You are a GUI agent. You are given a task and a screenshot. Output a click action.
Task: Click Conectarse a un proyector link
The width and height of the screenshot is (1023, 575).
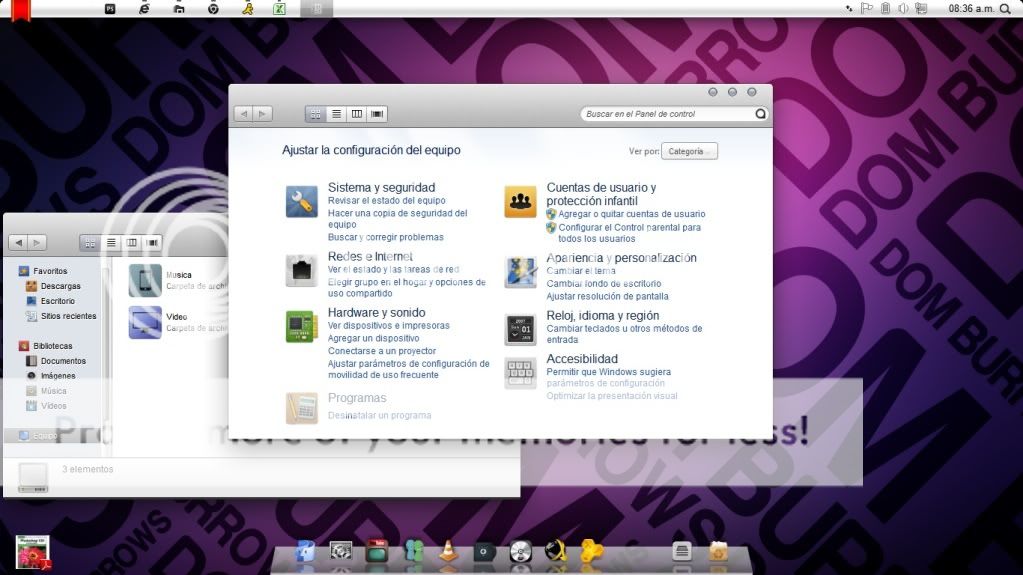click(x=382, y=350)
